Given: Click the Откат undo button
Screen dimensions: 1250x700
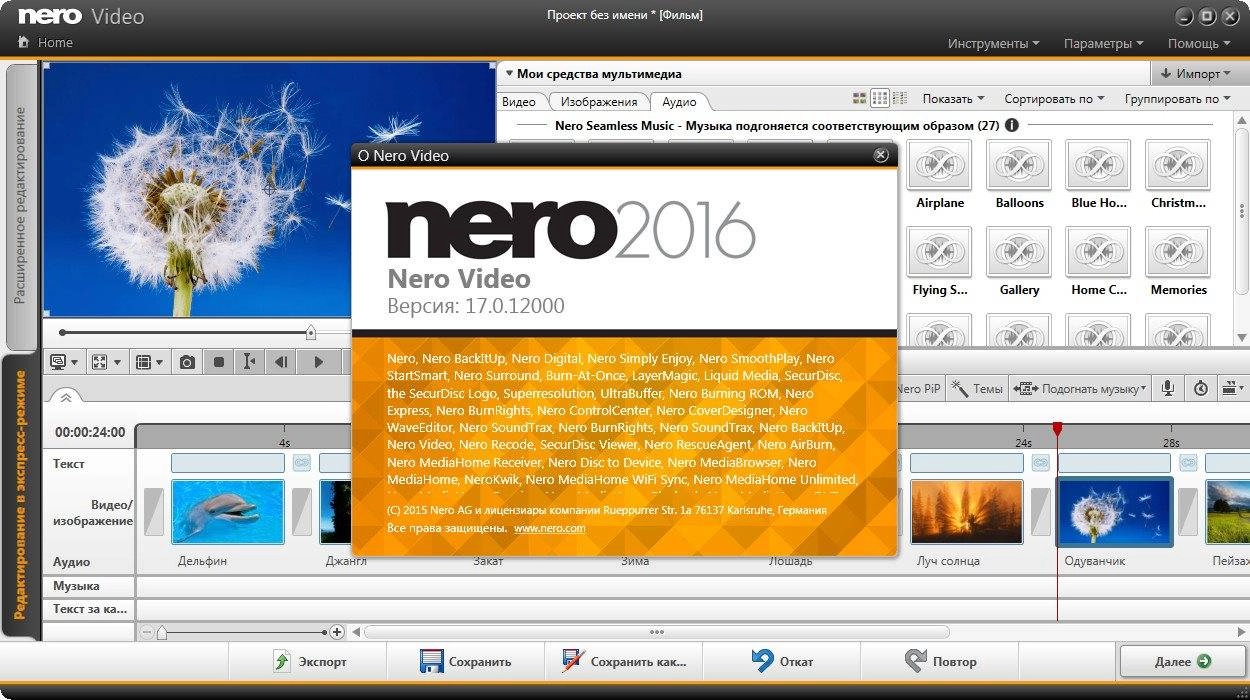Looking at the screenshot, I should (782, 661).
